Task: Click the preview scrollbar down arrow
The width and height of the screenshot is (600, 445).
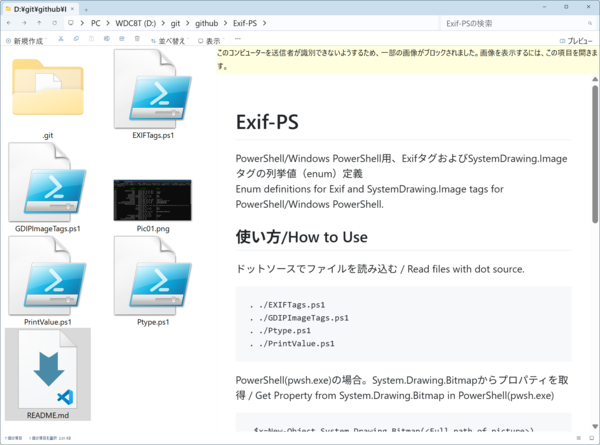Action: [595, 426]
